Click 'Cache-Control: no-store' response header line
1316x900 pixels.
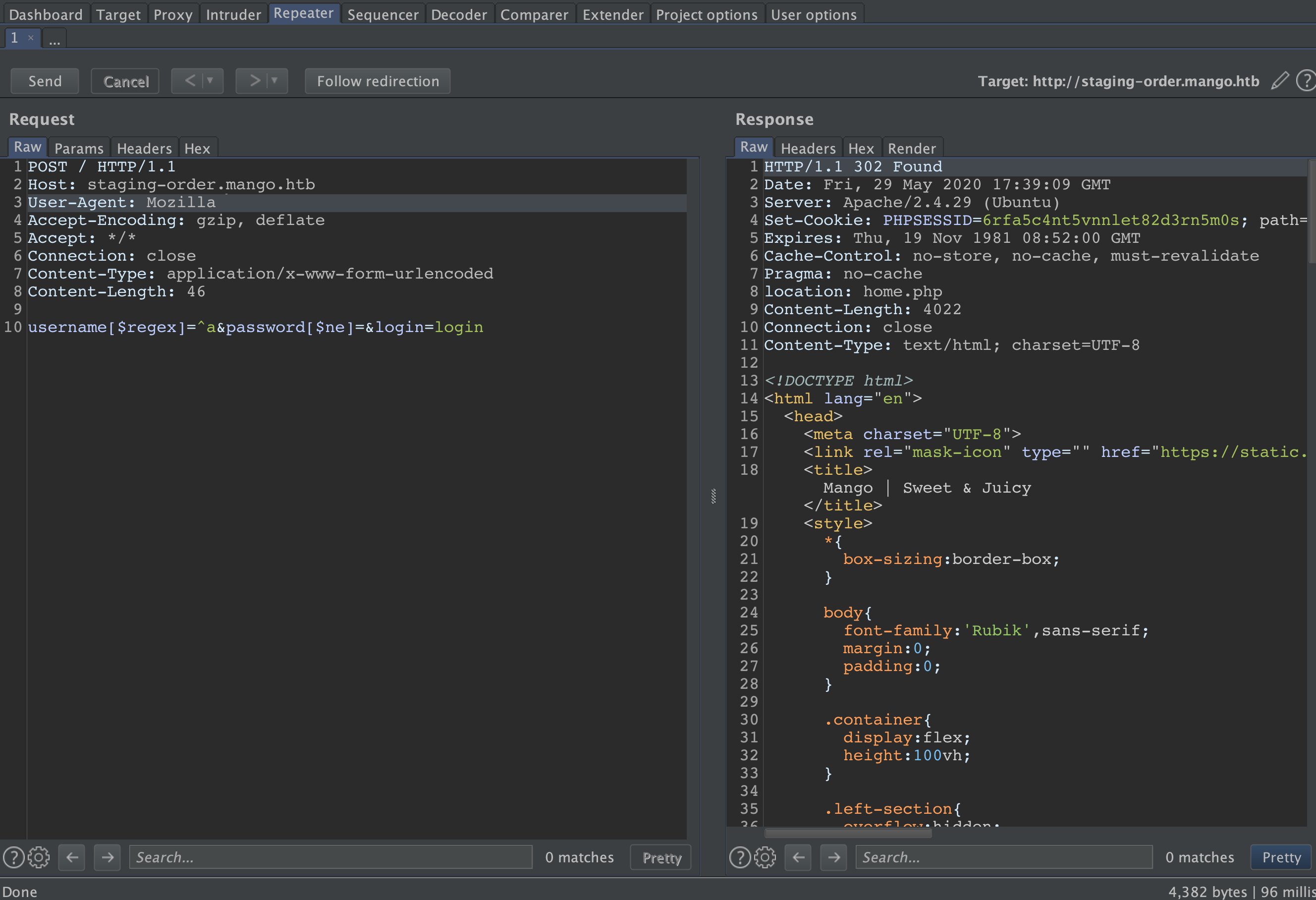[x=1011, y=256]
